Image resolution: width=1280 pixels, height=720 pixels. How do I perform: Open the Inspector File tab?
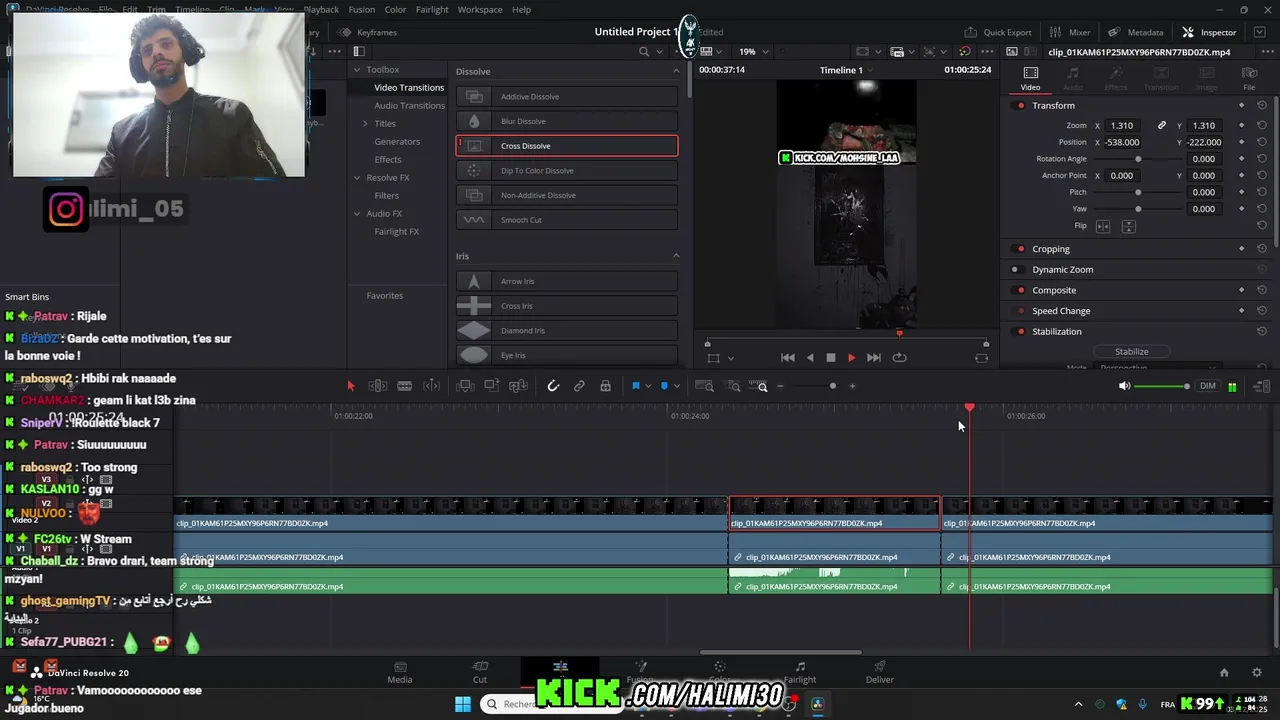1249,78
